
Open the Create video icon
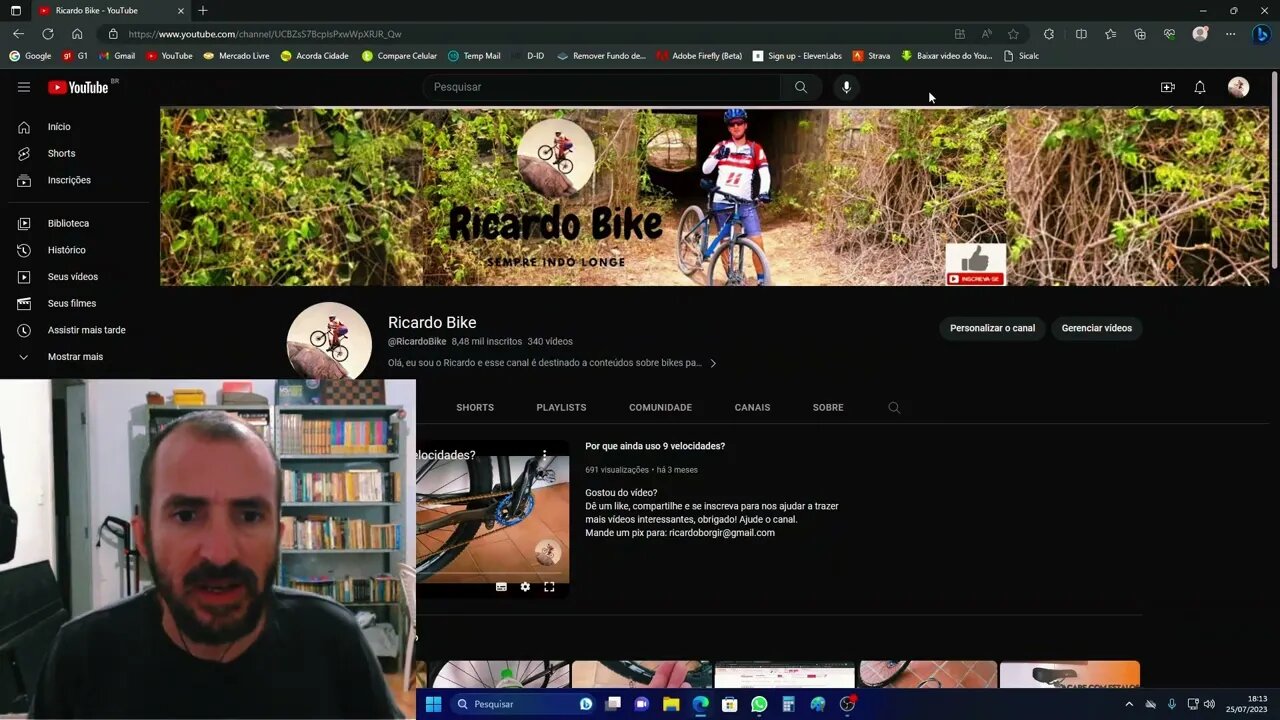(1167, 87)
